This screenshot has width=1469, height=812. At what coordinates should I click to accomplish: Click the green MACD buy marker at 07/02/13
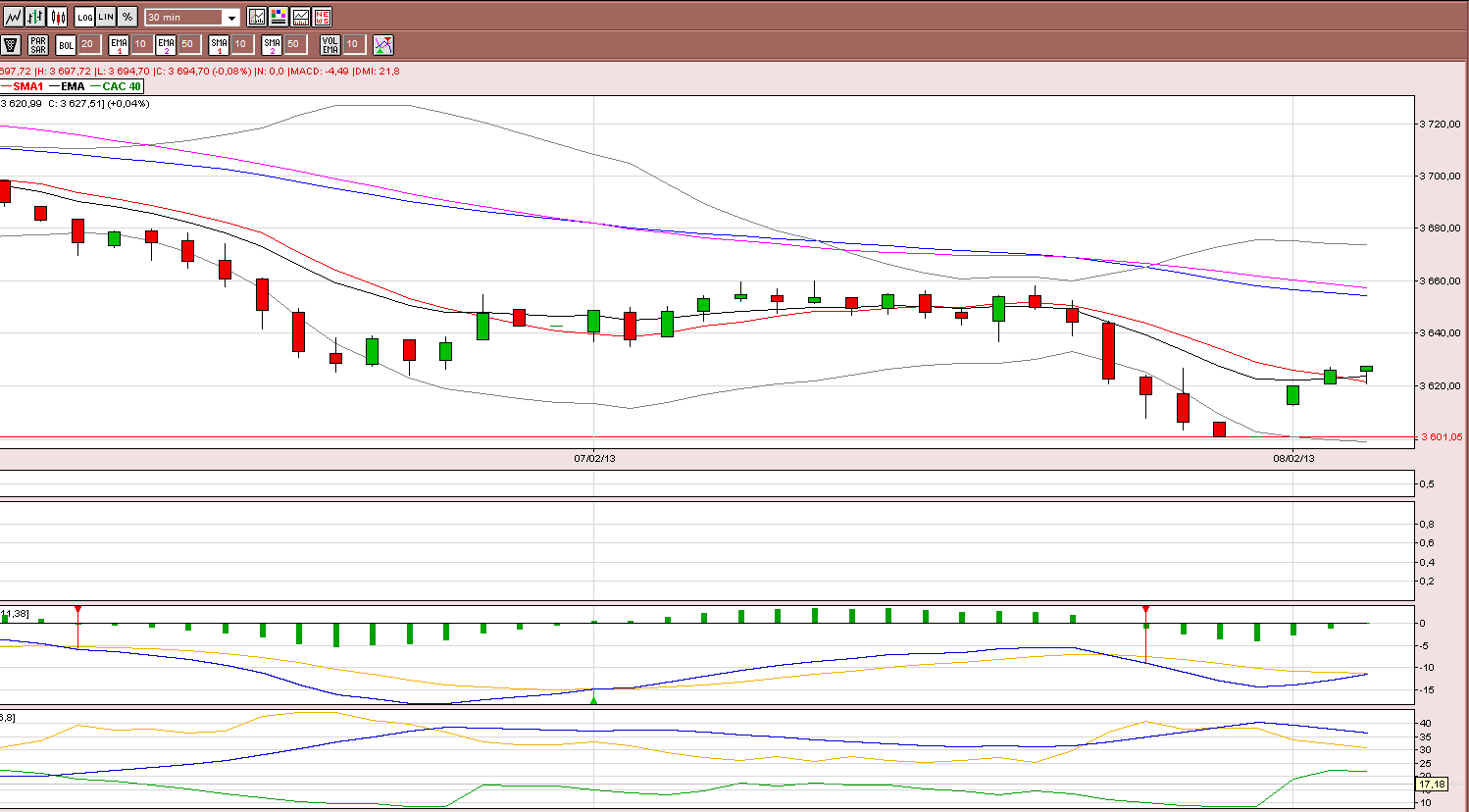[x=593, y=700]
